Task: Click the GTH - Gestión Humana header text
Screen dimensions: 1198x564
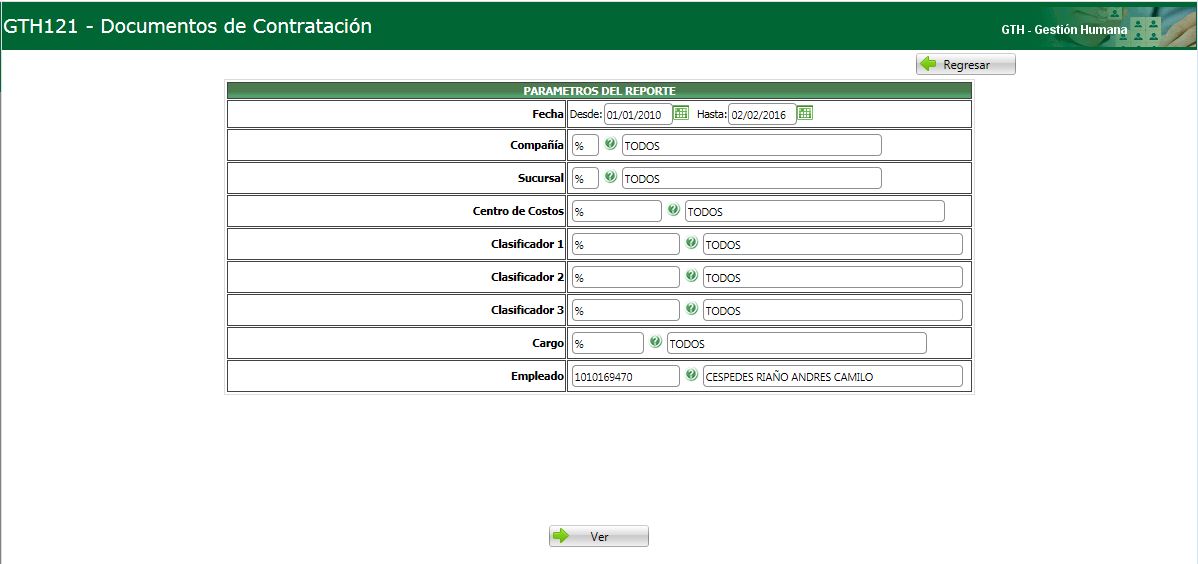Action: [x=1064, y=30]
